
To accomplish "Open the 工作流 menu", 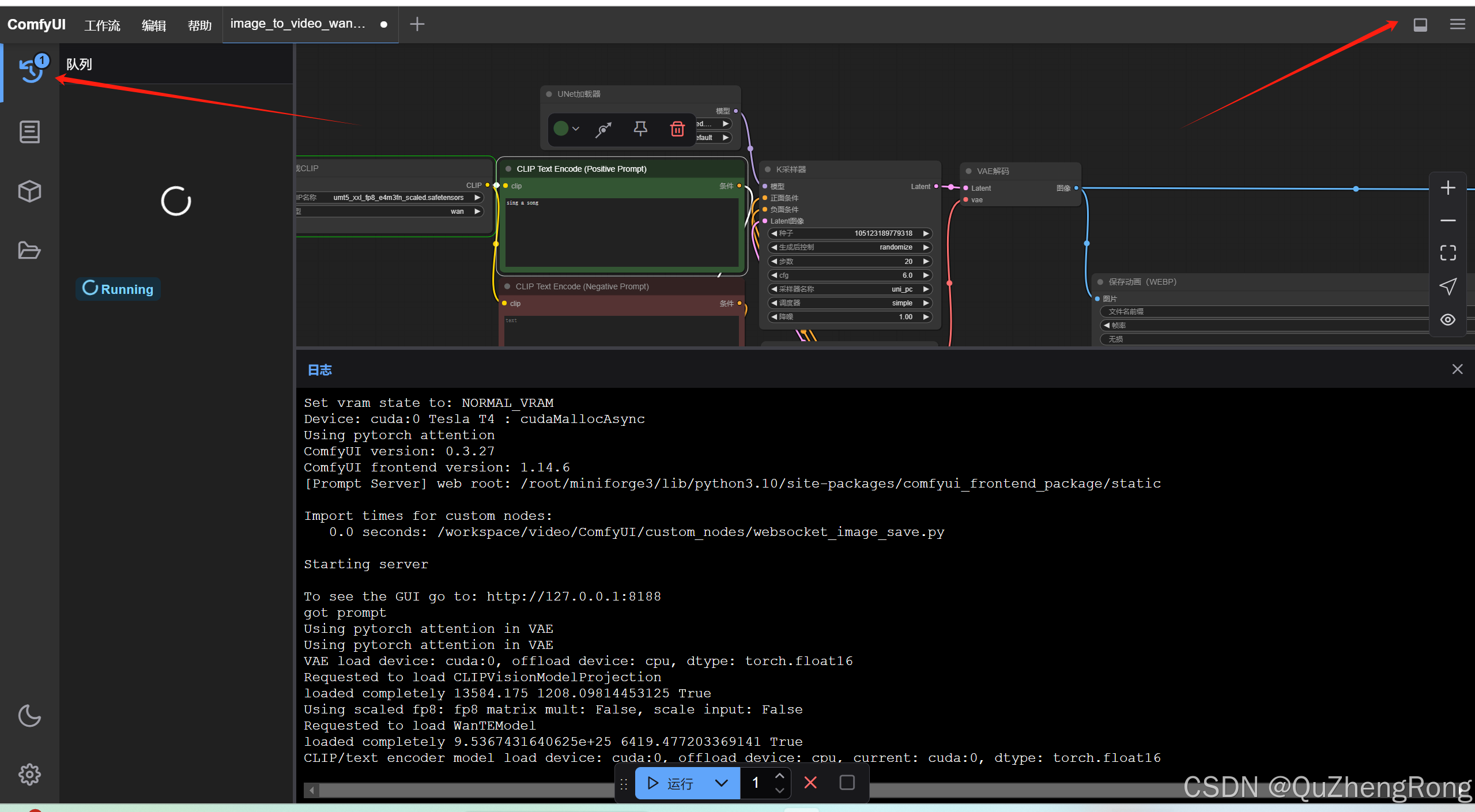I will (x=102, y=25).
